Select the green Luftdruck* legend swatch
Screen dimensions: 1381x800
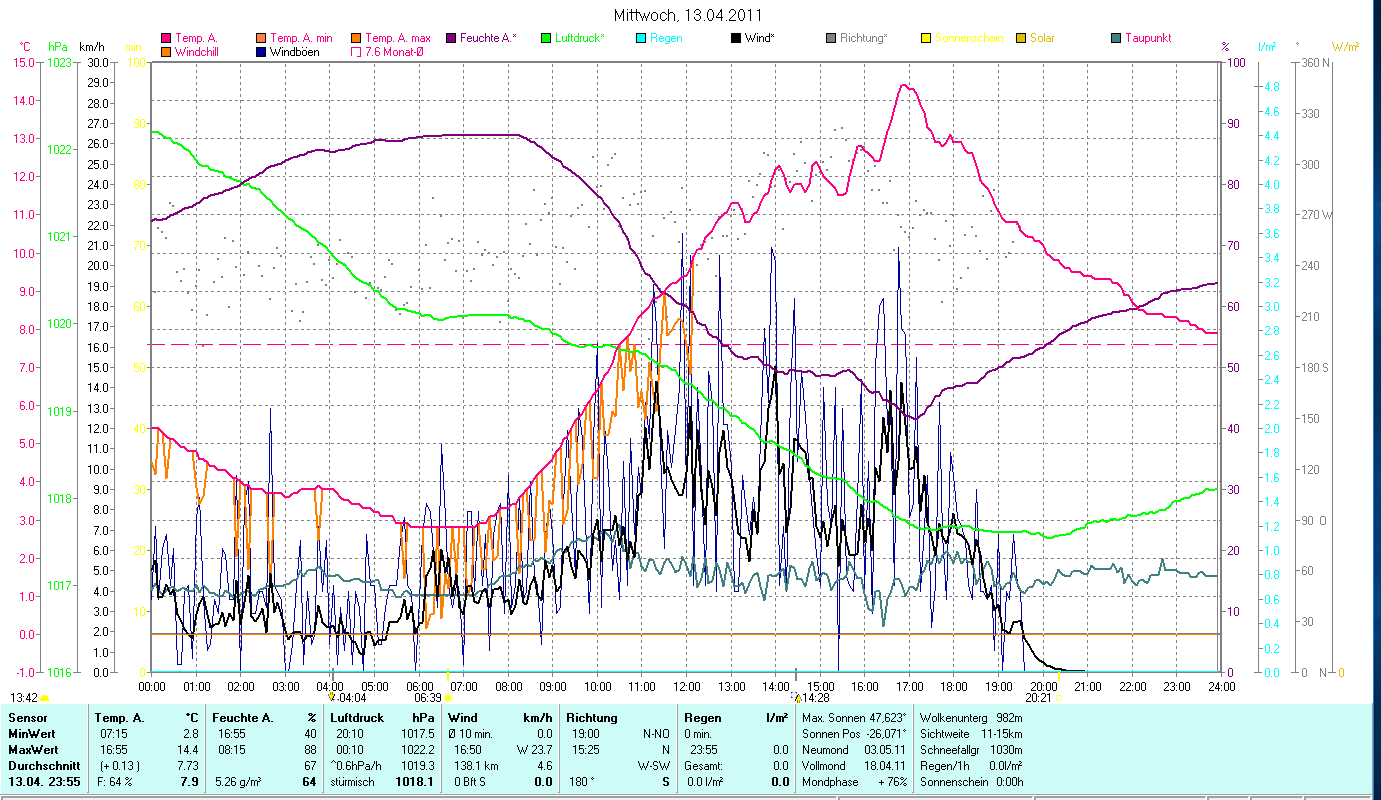[x=546, y=39]
